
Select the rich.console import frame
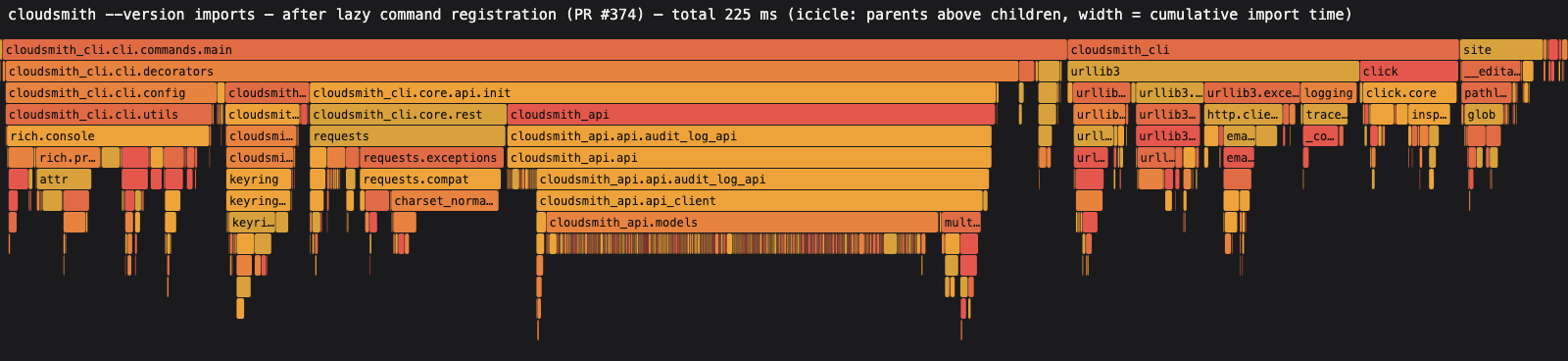pos(109,136)
